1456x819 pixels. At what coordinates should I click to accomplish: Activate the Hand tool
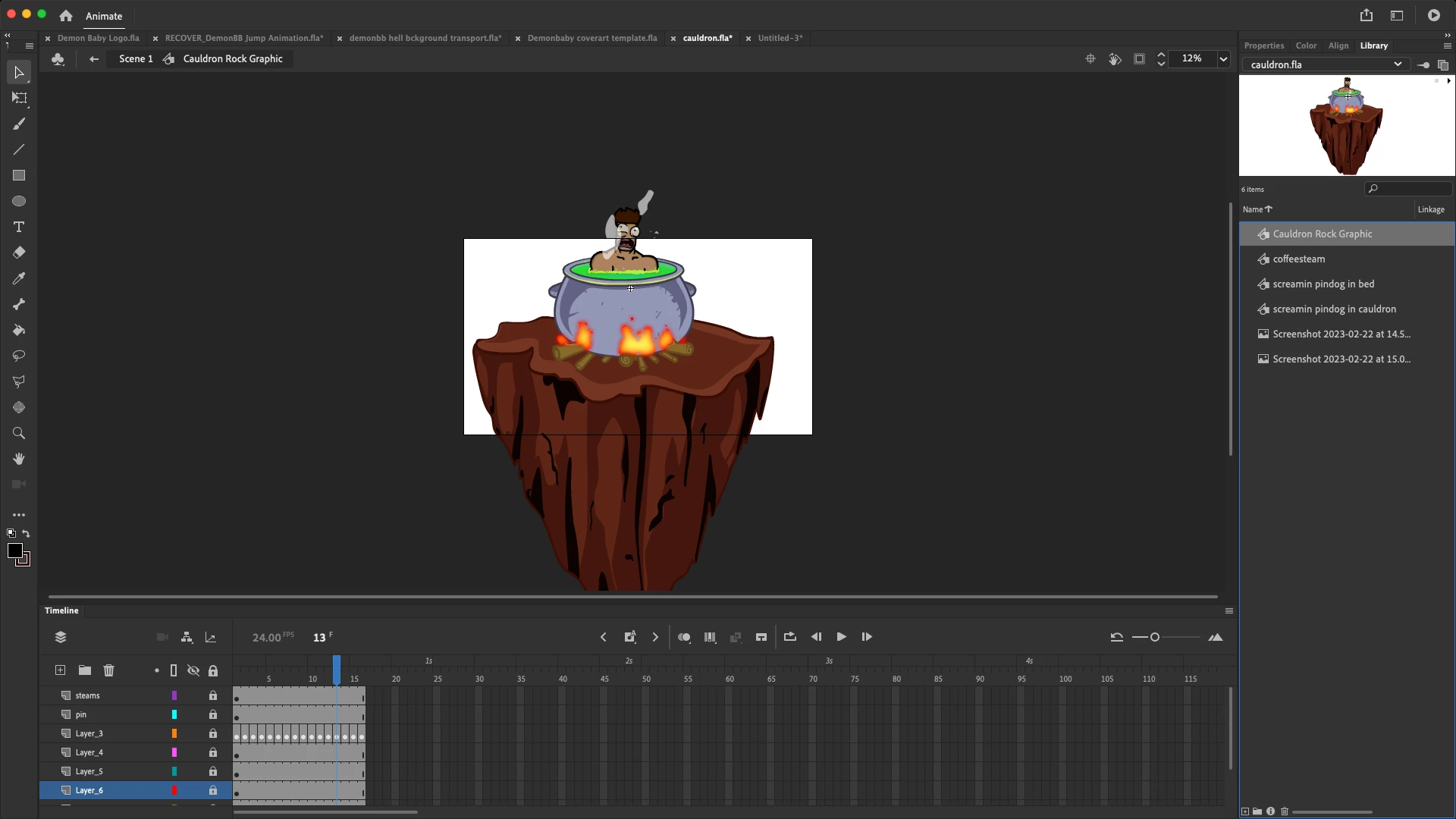pyautogui.click(x=19, y=459)
